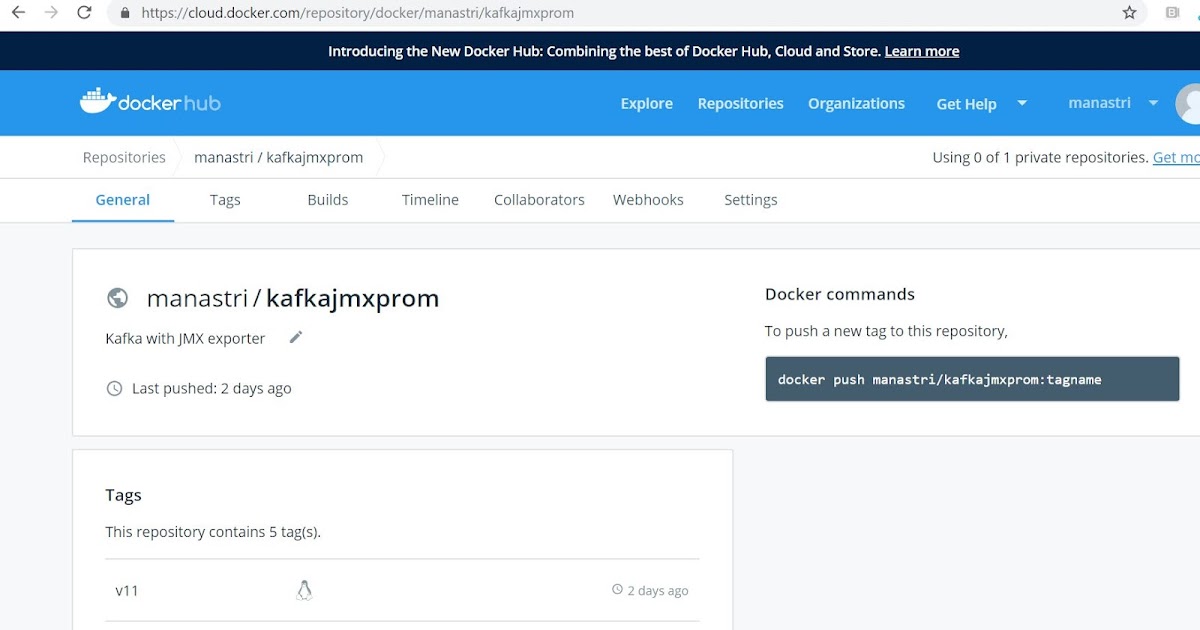Open Organizations from the top navigation

pyautogui.click(x=856, y=103)
